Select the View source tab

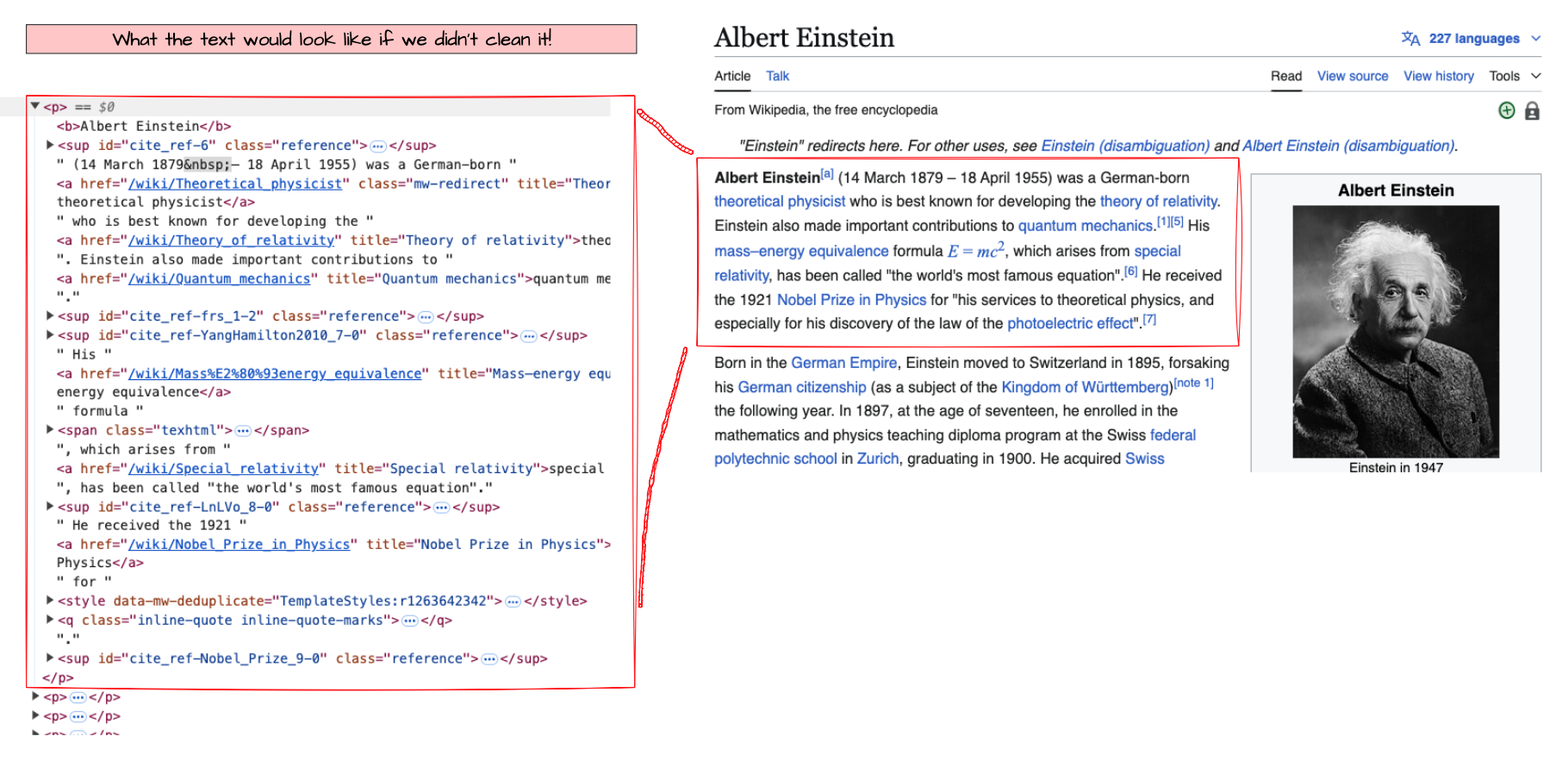tap(1352, 76)
